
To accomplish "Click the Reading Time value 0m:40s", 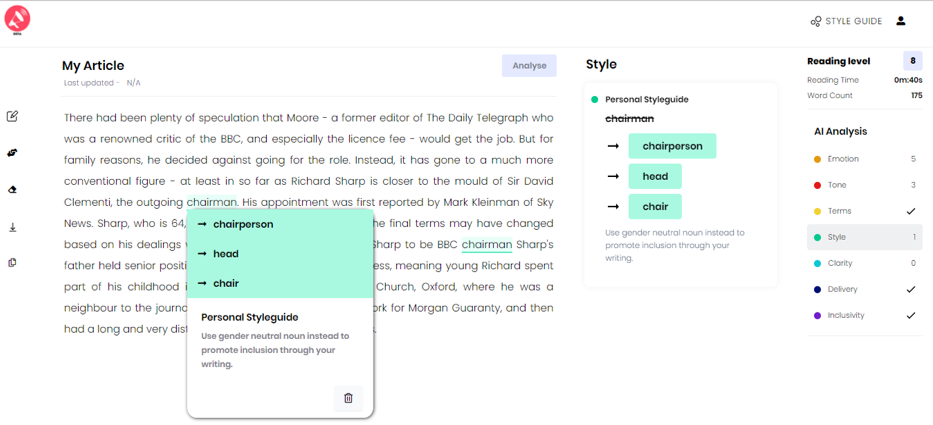I will 908,80.
